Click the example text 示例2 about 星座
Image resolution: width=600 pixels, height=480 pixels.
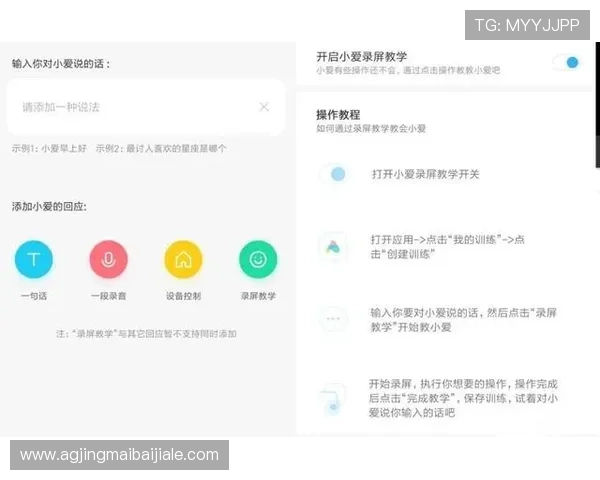point(161,149)
